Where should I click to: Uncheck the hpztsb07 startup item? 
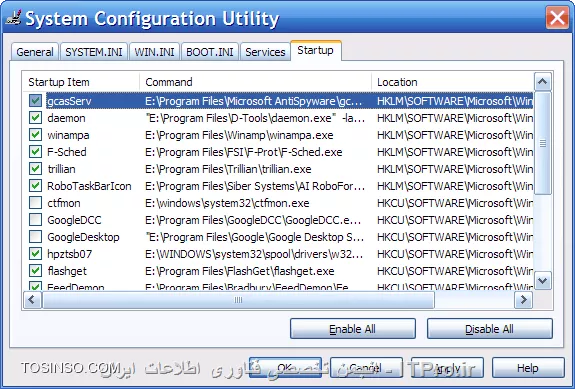click(x=35, y=253)
